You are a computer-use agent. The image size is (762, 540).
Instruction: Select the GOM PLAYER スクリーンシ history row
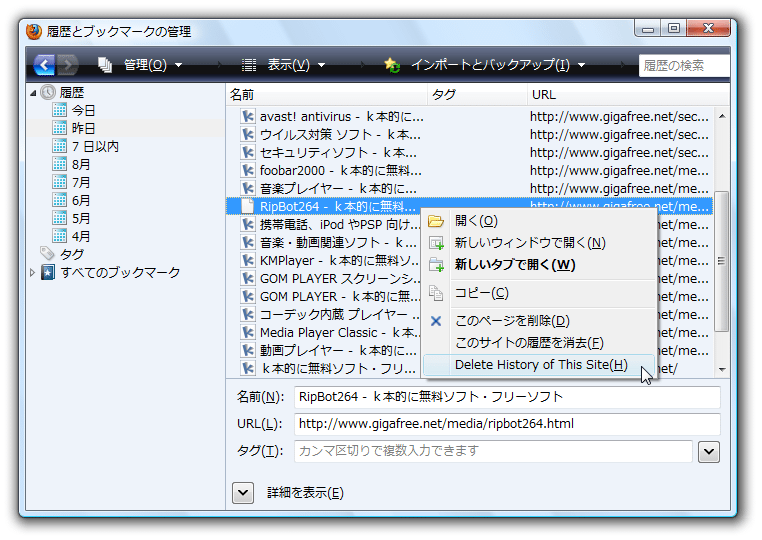[324, 279]
